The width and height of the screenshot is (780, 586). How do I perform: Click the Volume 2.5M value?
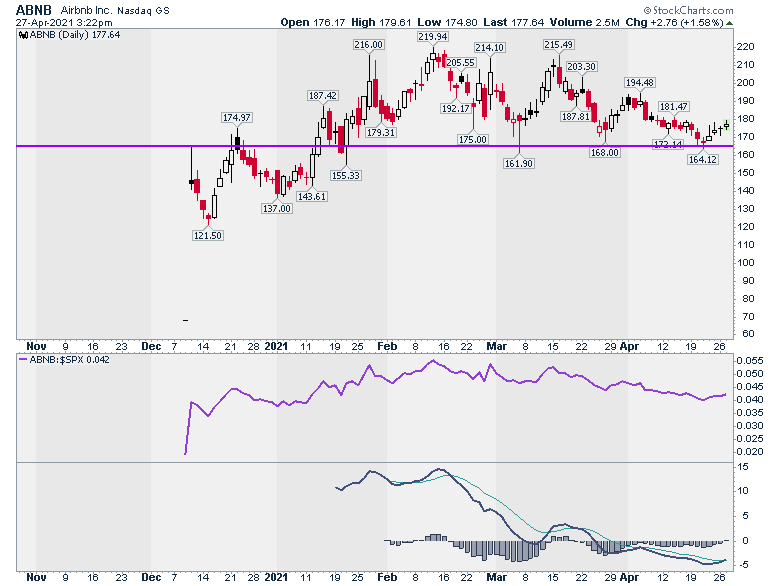pos(585,22)
